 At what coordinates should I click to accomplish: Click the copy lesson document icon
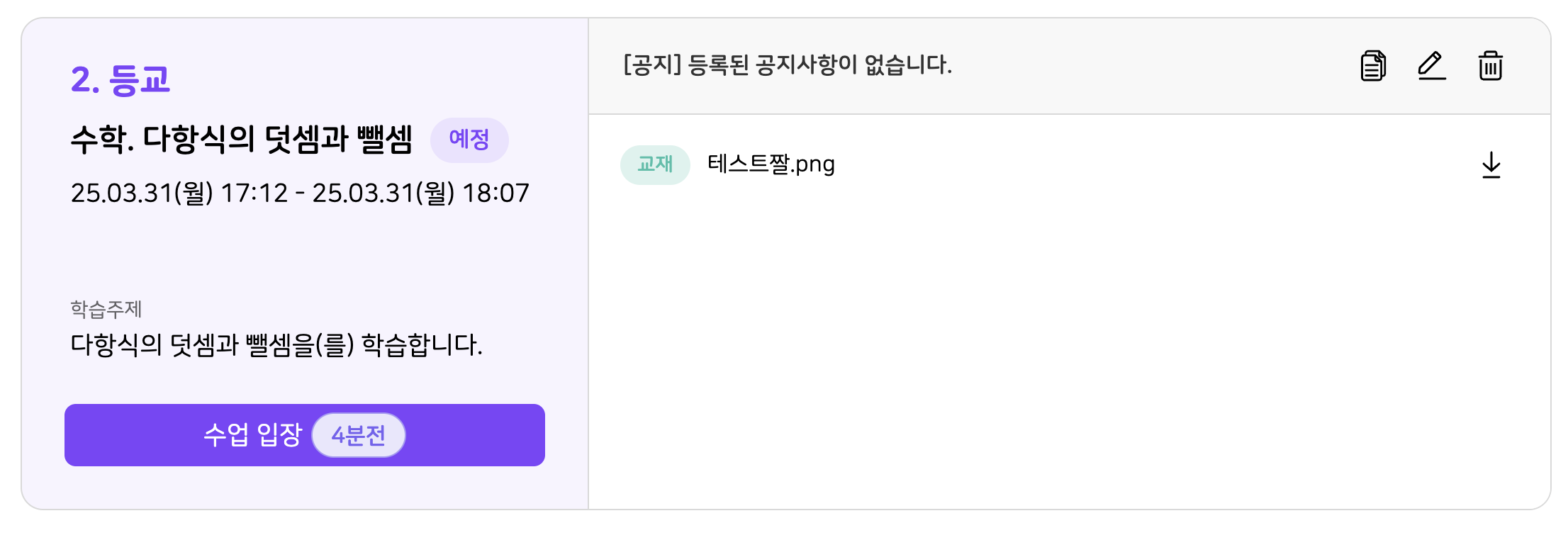(1373, 66)
